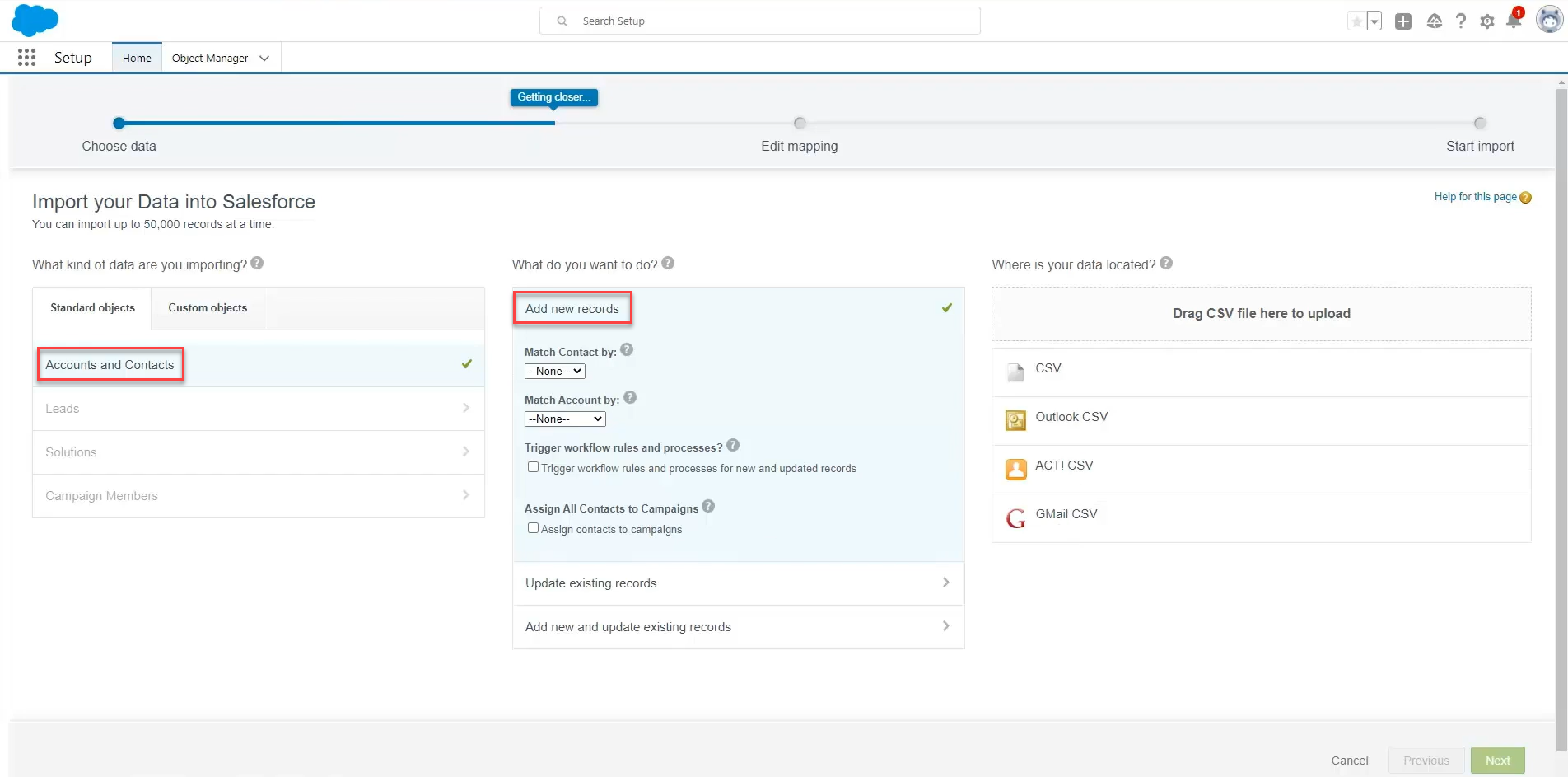Image resolution: width=1568 pixels, height=777 pixels.
Task: Choose the Outlook CSV source
Action: click(x=1261, y=421)
